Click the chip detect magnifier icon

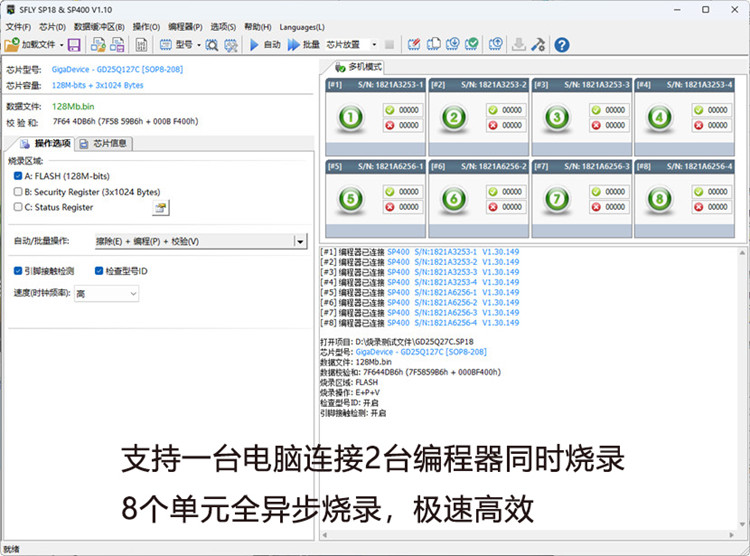click(x=211, y=45)
